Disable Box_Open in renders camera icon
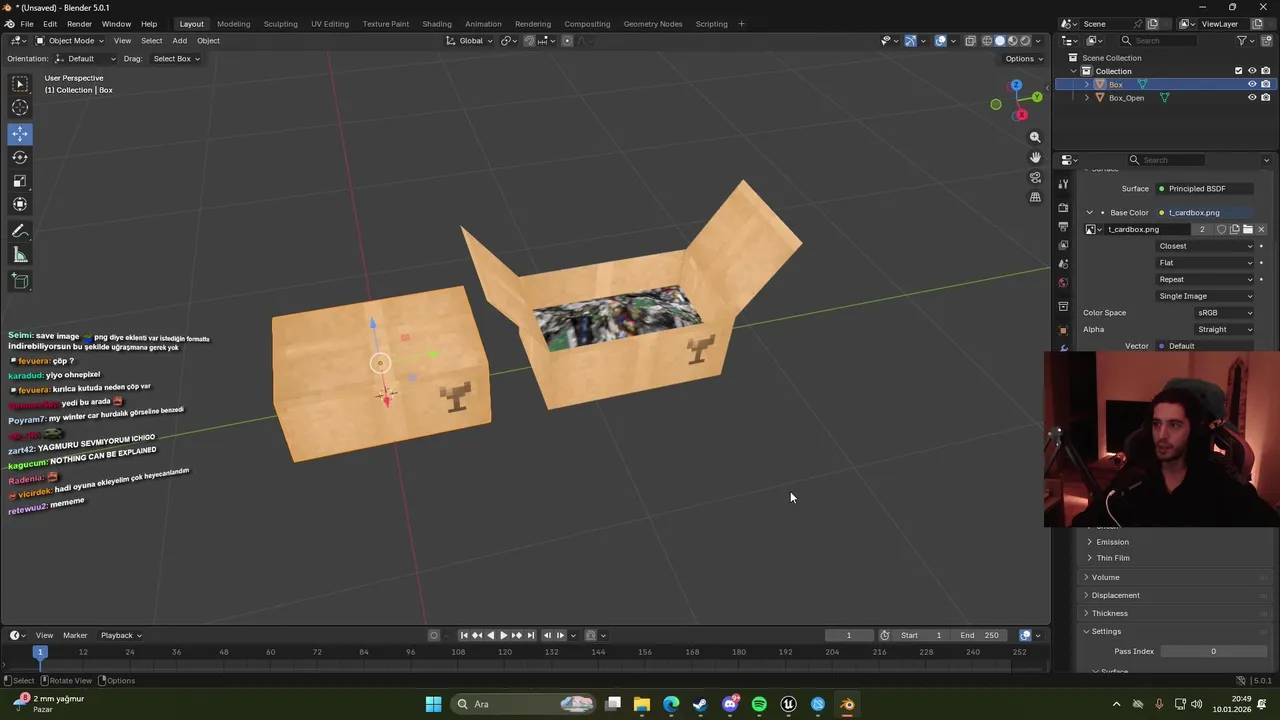 coord(1266,98)
